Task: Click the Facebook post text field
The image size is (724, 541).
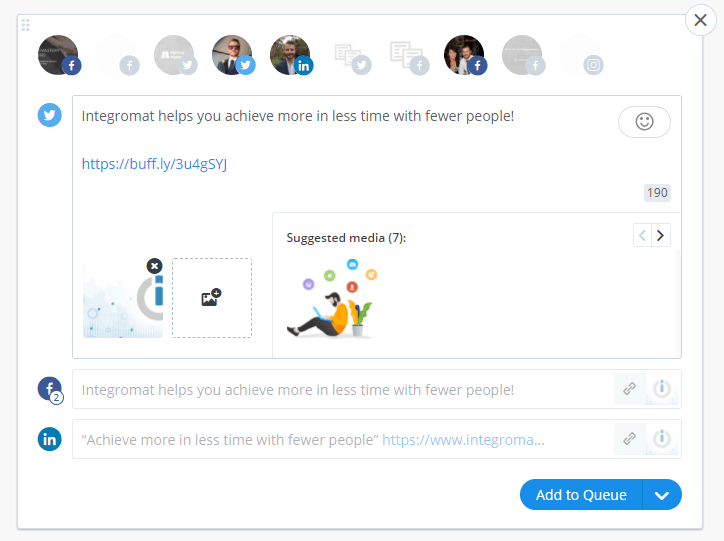Action: coord(340,389)
